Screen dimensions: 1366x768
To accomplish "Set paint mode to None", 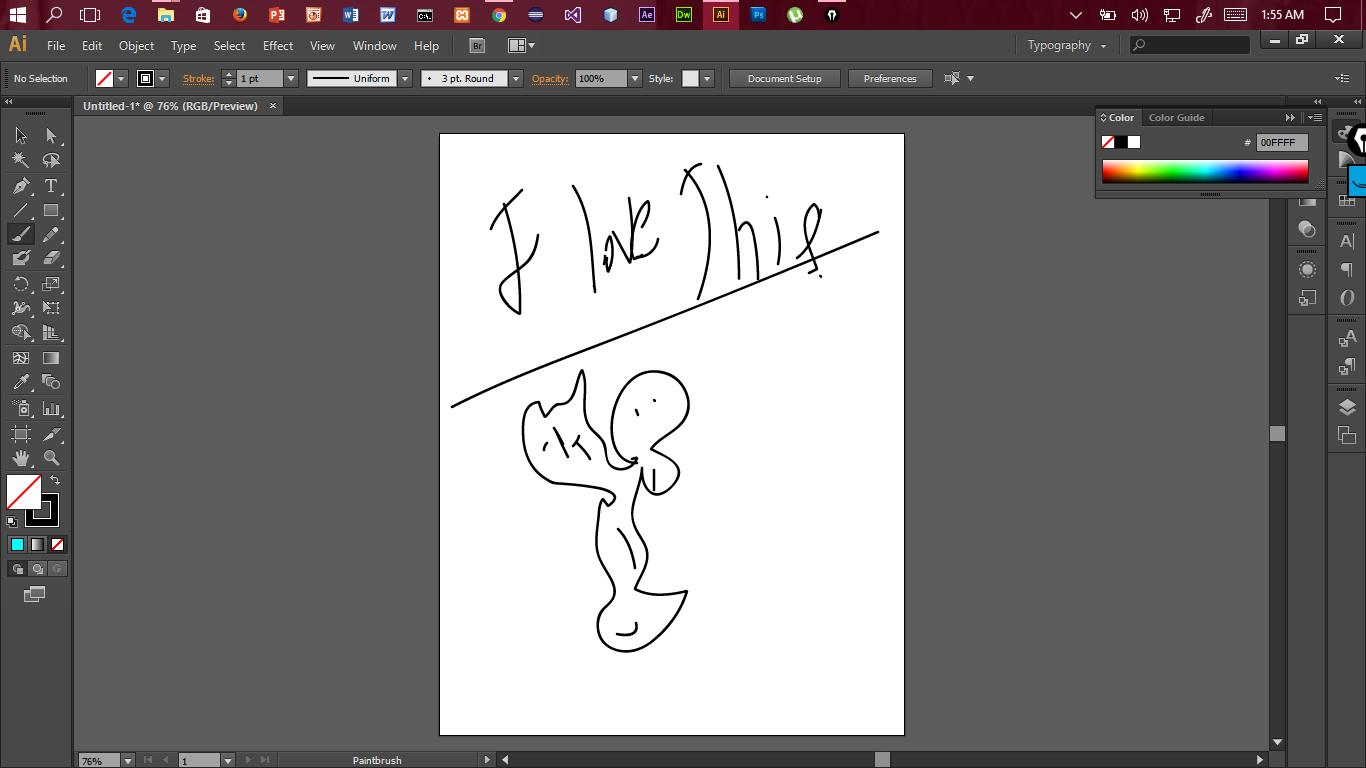I will (58, 545).
